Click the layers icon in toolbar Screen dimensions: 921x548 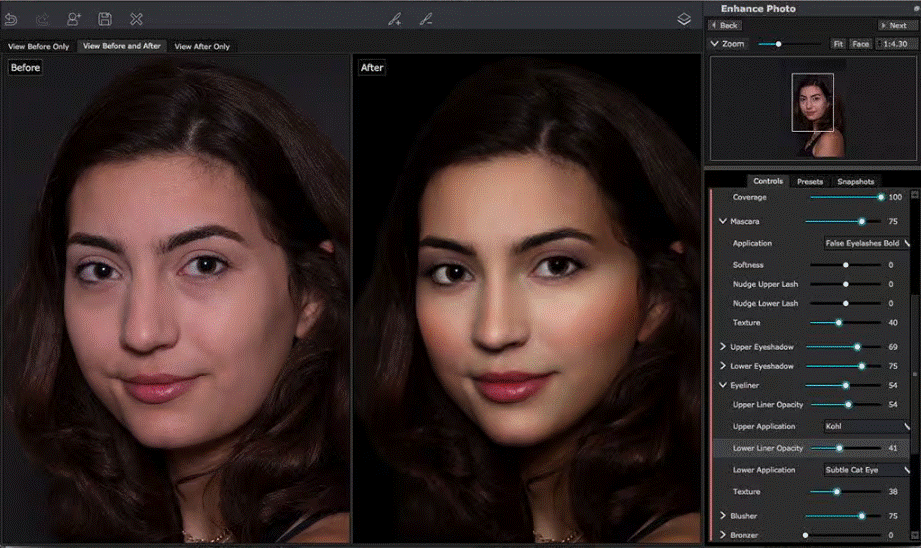(684, 19)
